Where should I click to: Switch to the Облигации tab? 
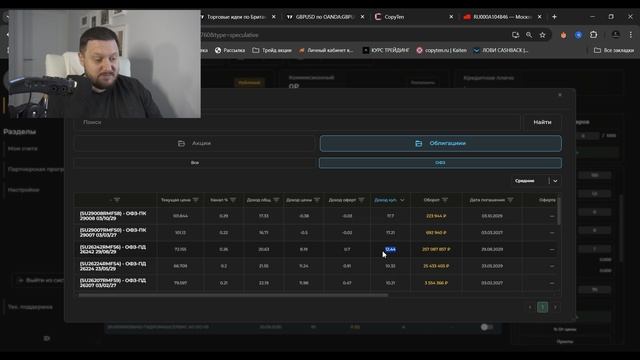440,143
